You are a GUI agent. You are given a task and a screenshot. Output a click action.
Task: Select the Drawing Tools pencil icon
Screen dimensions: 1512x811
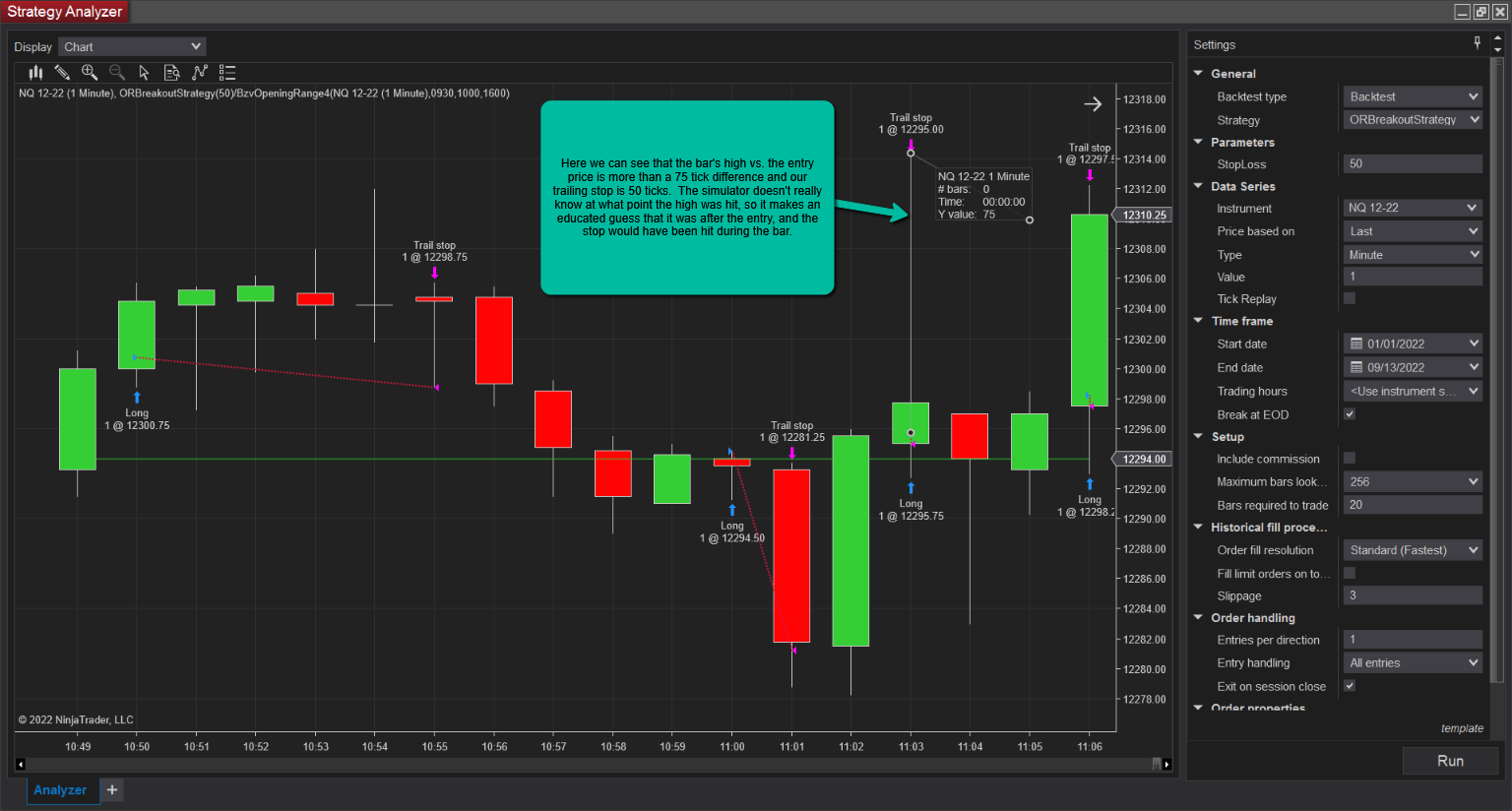[62, 72]
